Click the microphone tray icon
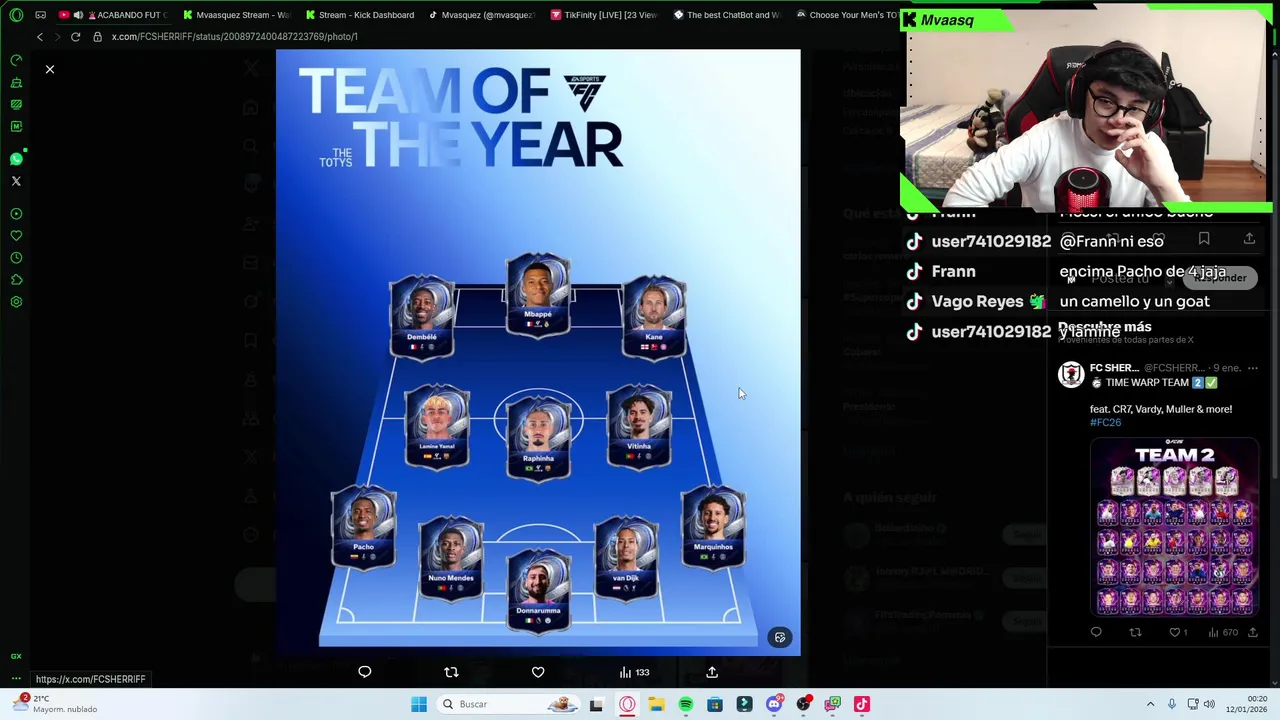1280x720 pixels. 1172,704
